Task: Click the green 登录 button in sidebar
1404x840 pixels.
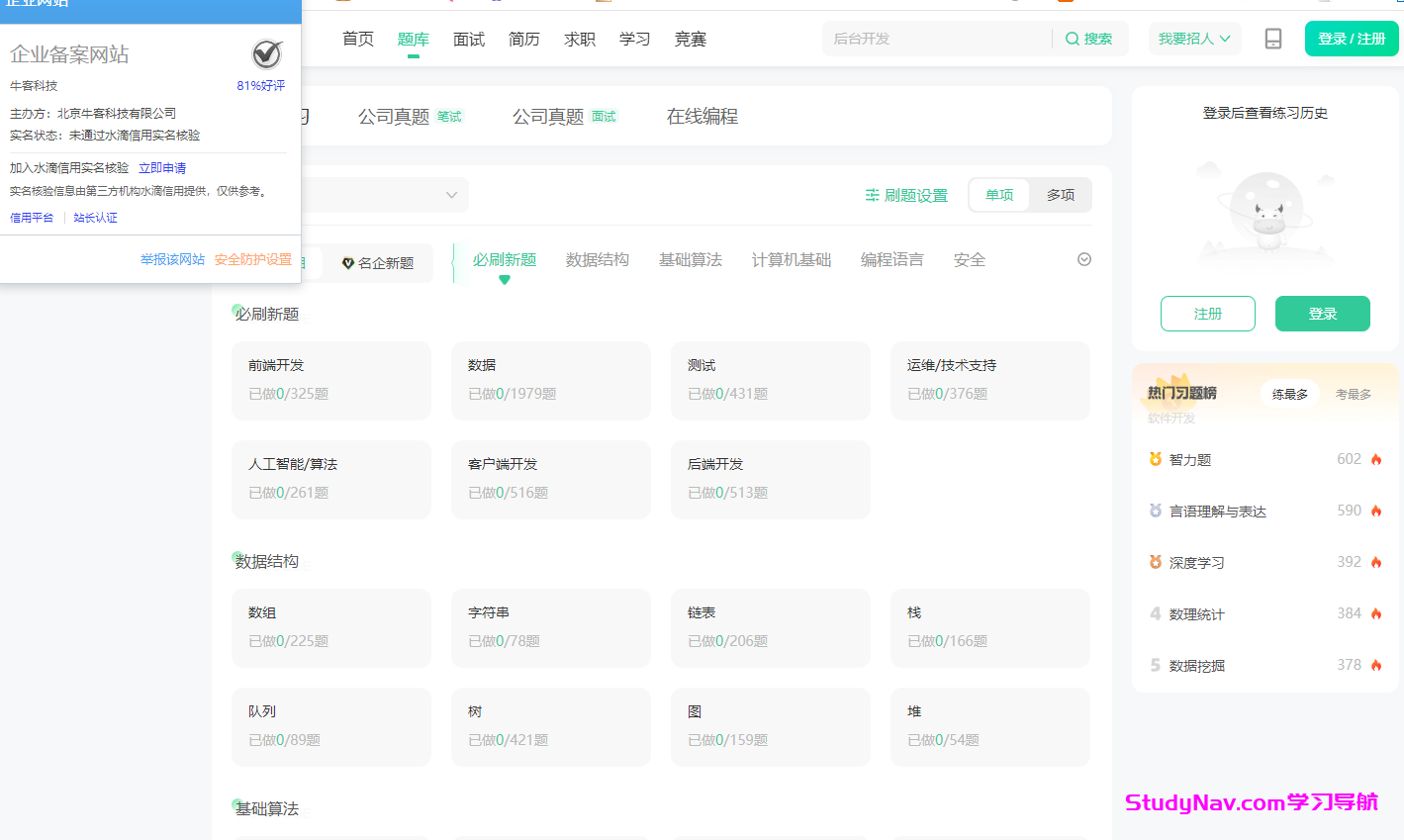Action: (1322, 313)
